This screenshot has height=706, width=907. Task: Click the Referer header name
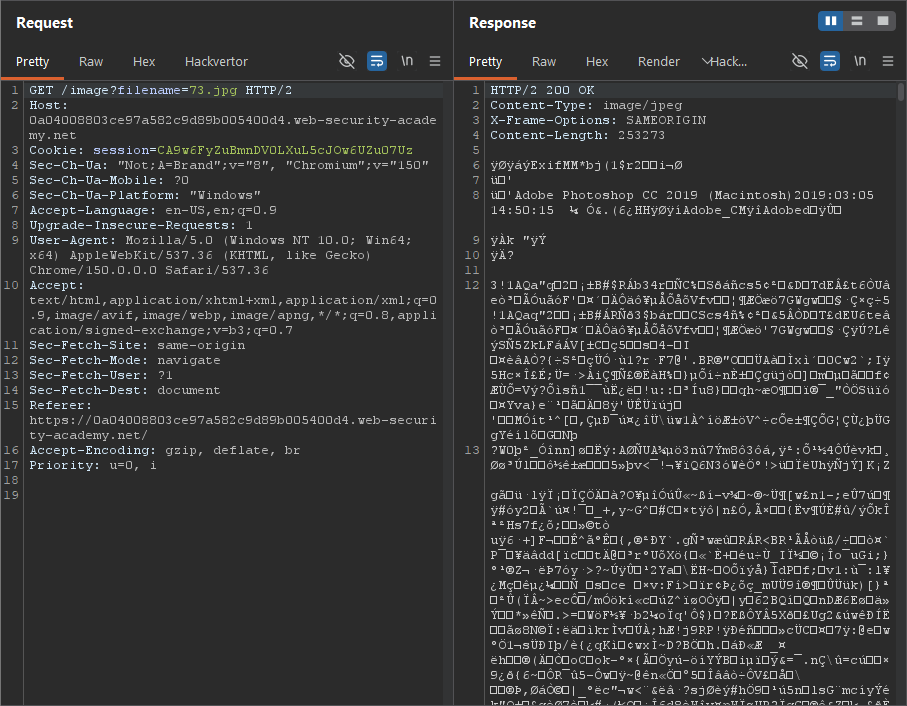point(60,405)
